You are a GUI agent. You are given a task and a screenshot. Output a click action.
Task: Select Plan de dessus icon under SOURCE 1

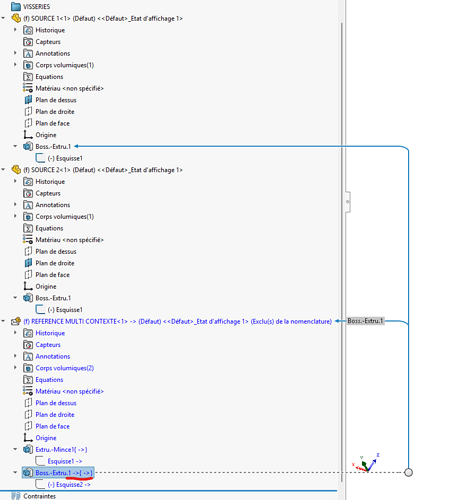28,100
